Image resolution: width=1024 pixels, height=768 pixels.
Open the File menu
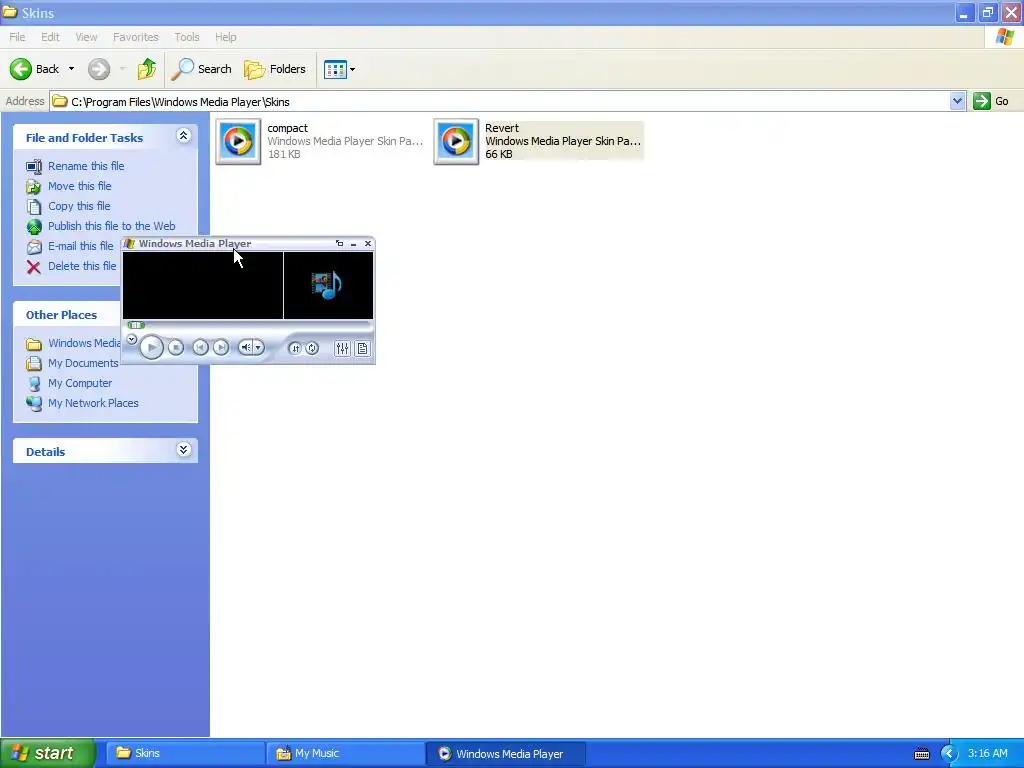pos(17,37)
